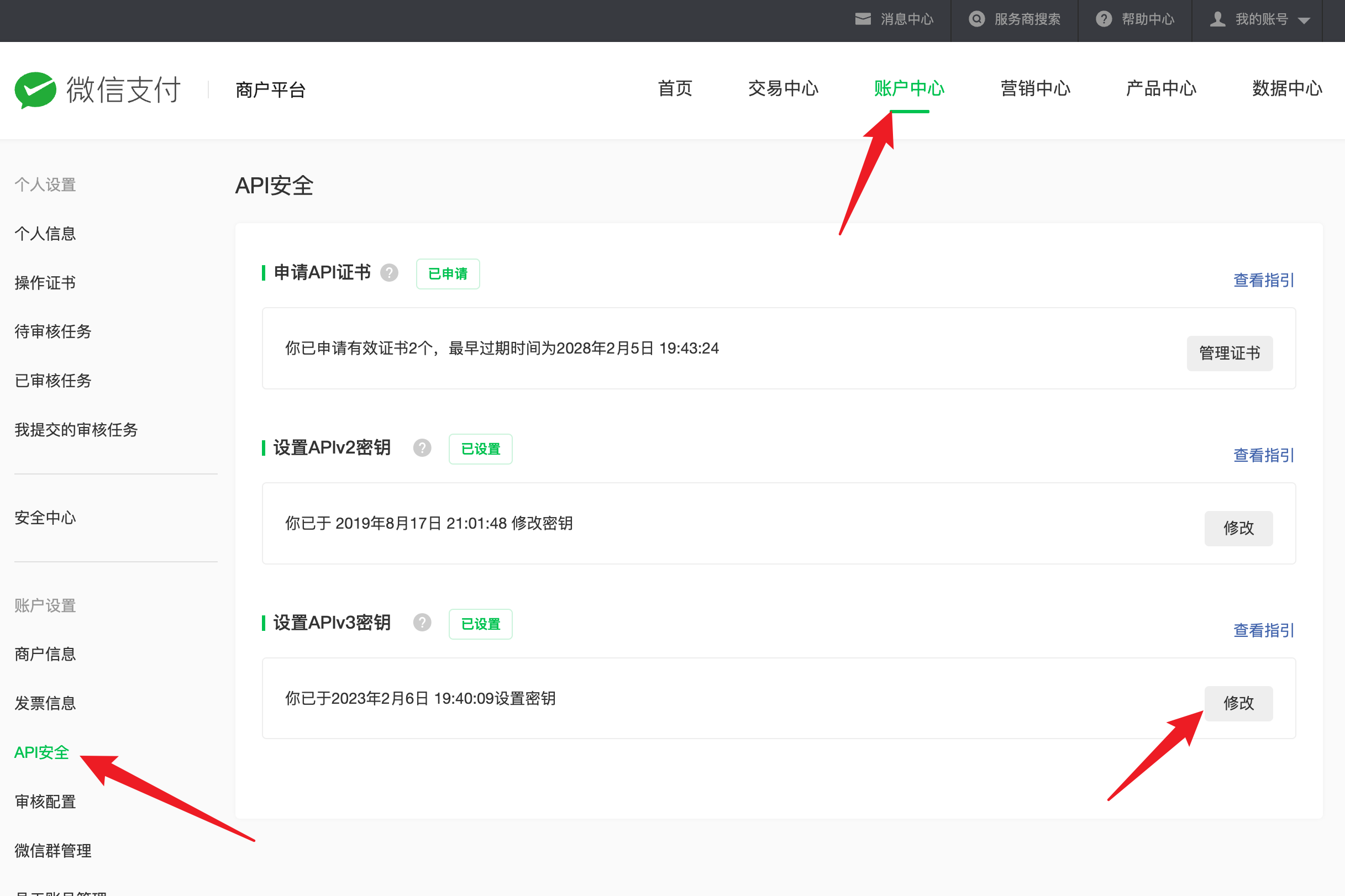Image resolution: width=1345 pixels, height=896 pixels.
Task: Click 已设置 badge beside APIv3密钥
Action: click(481, 624)
